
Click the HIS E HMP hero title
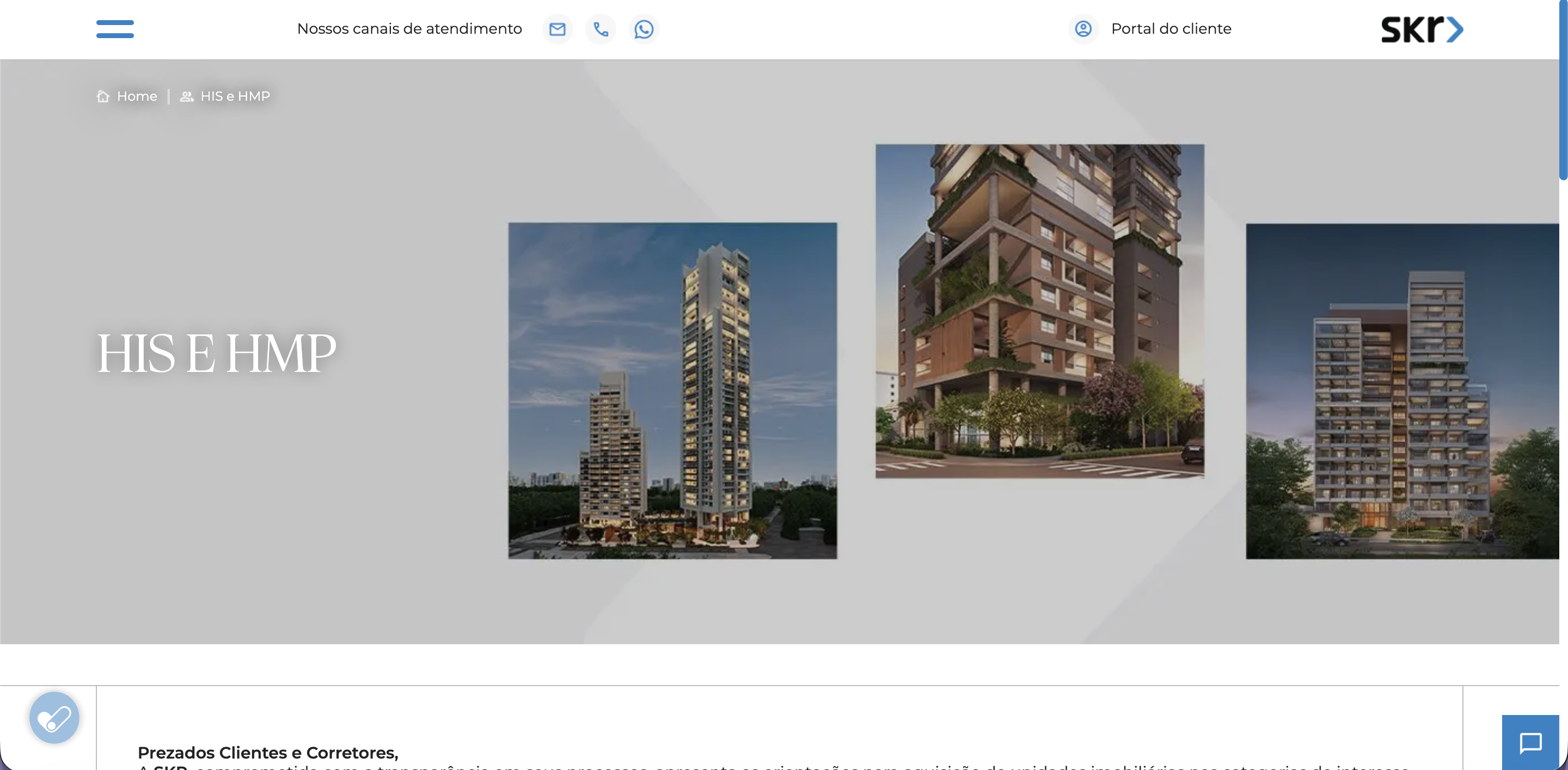click(x=216, y=353)
